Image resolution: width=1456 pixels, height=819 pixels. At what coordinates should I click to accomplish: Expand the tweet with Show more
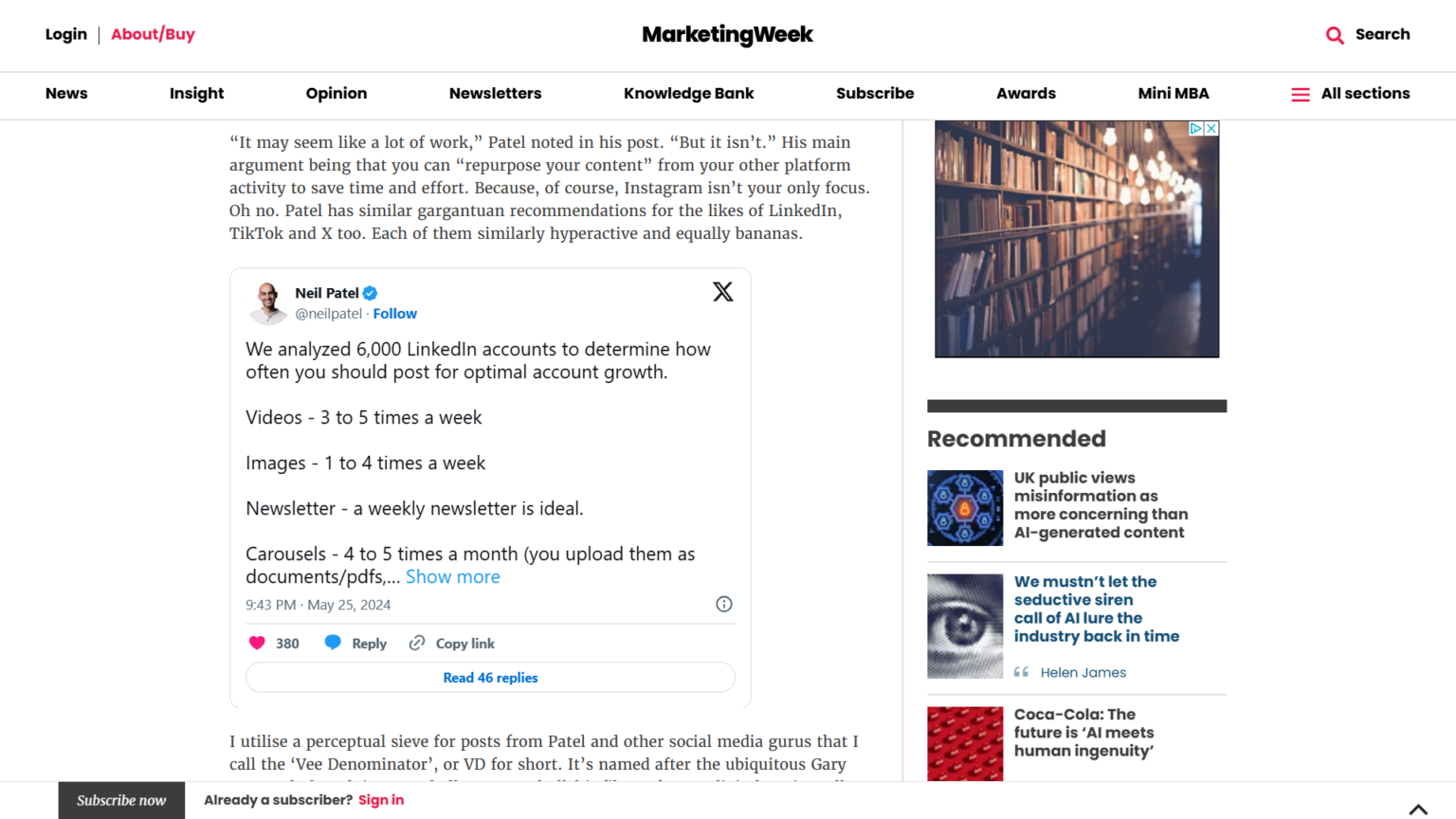453,576
